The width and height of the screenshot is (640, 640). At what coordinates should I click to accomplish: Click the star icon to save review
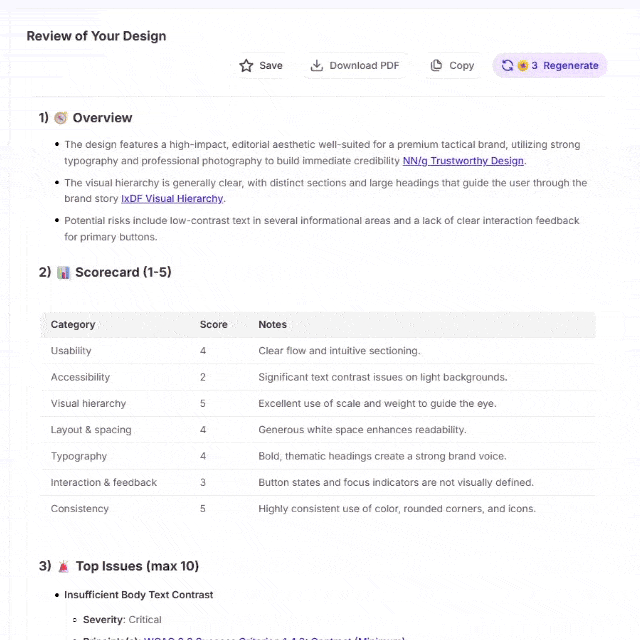tap(246, 66)
